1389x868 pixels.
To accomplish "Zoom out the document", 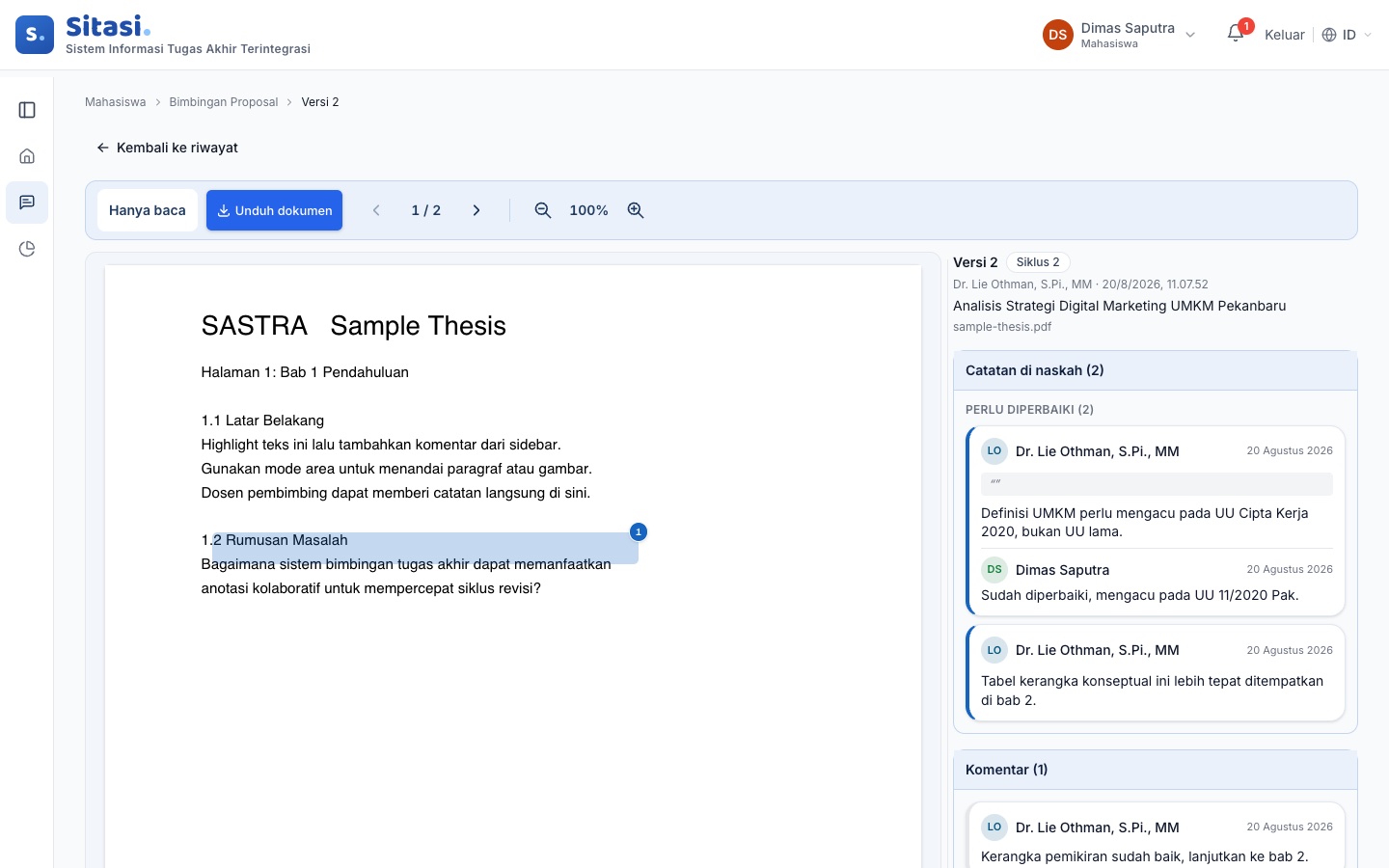I will [543, 210].
